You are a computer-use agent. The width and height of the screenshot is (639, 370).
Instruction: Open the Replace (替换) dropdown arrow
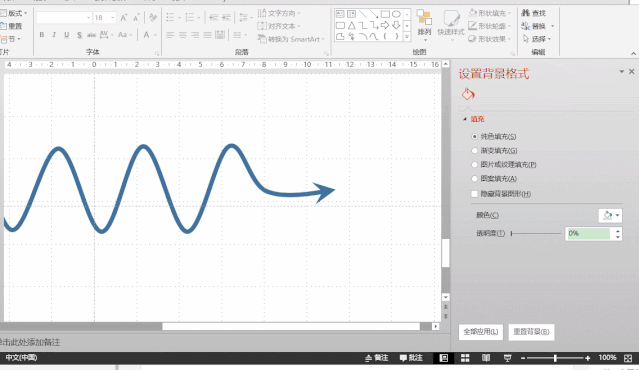pyautogui.click(x=553, y=26)
